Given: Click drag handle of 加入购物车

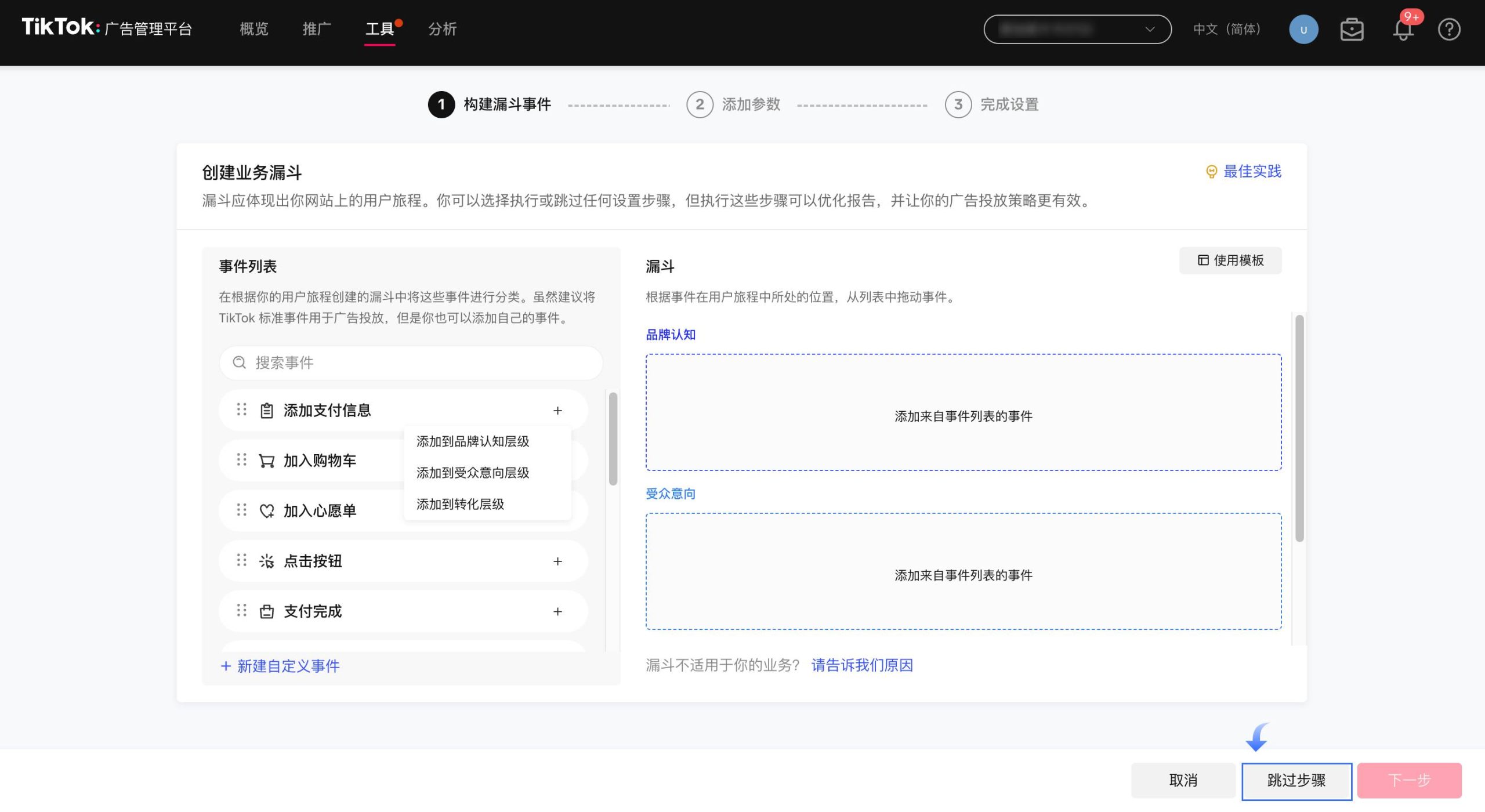Looking at the screenshot, I should tap(241, 461).
